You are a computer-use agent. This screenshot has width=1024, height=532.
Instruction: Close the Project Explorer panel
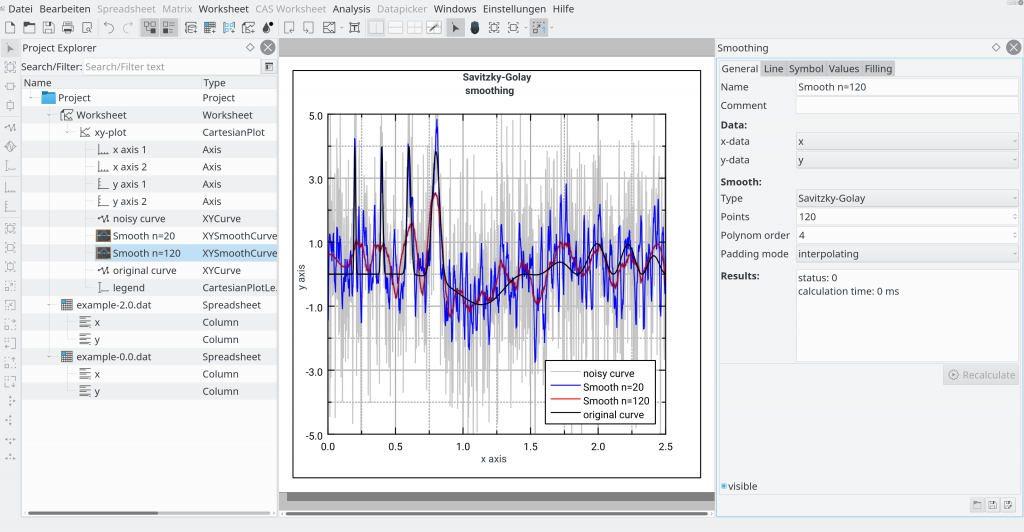[268, 47]
